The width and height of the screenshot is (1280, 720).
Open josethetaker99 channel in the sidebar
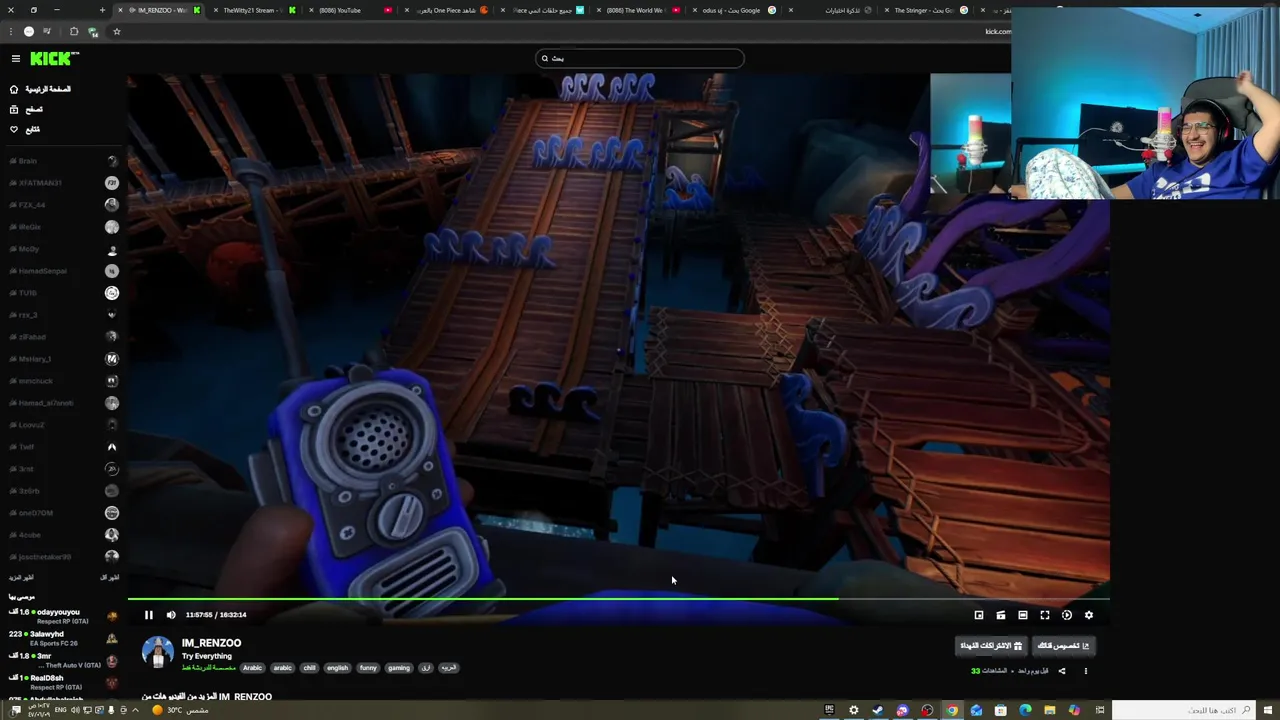63,557
